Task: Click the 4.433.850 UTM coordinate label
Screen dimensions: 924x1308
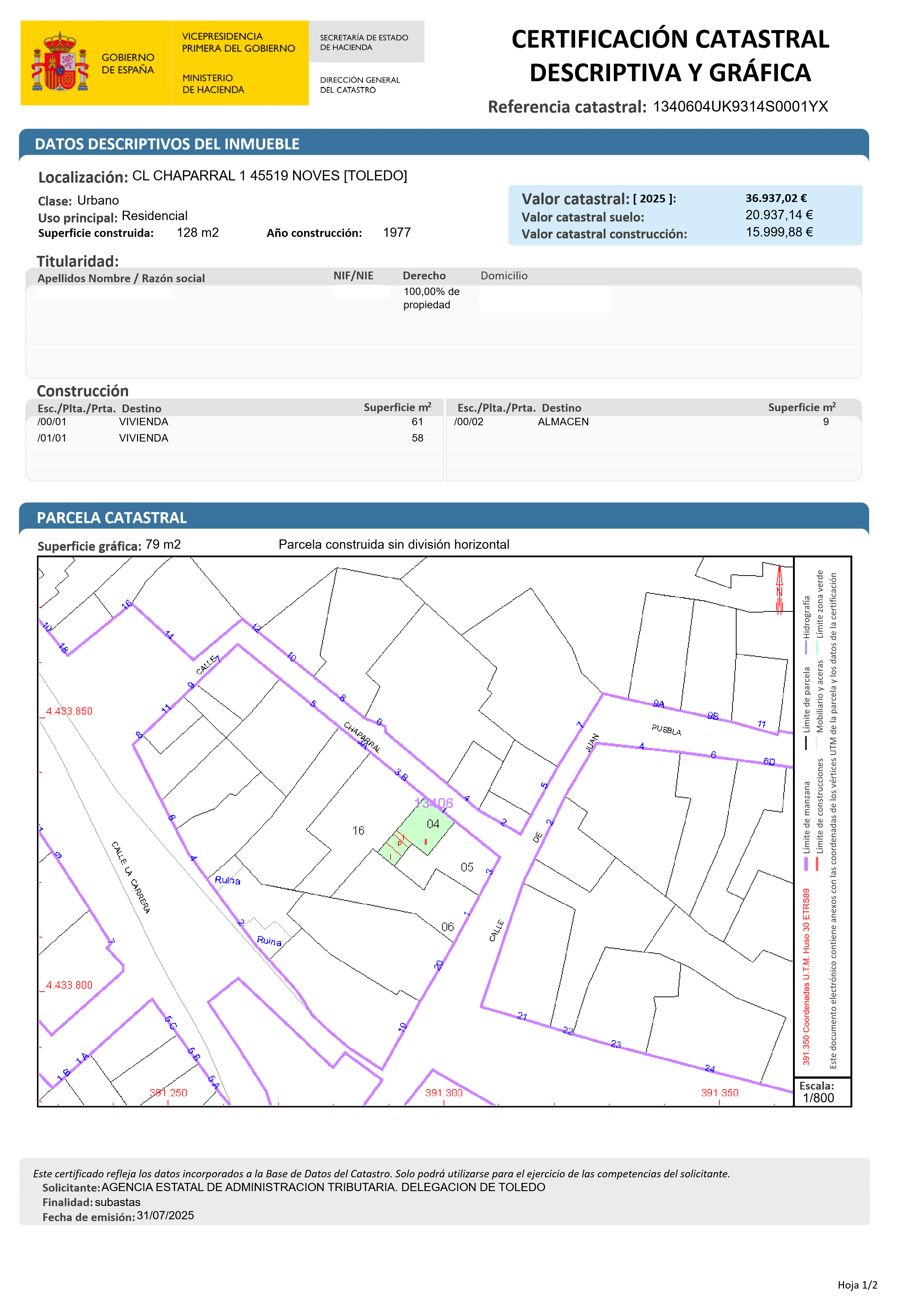Action: (69, 711)
